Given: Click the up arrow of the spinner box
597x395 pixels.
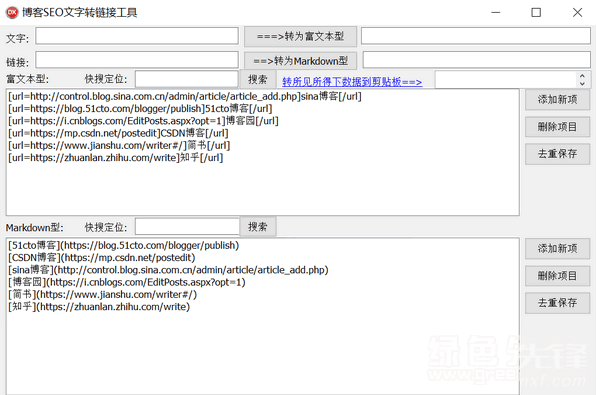Looking at the screenshot, I should [582, 75].
